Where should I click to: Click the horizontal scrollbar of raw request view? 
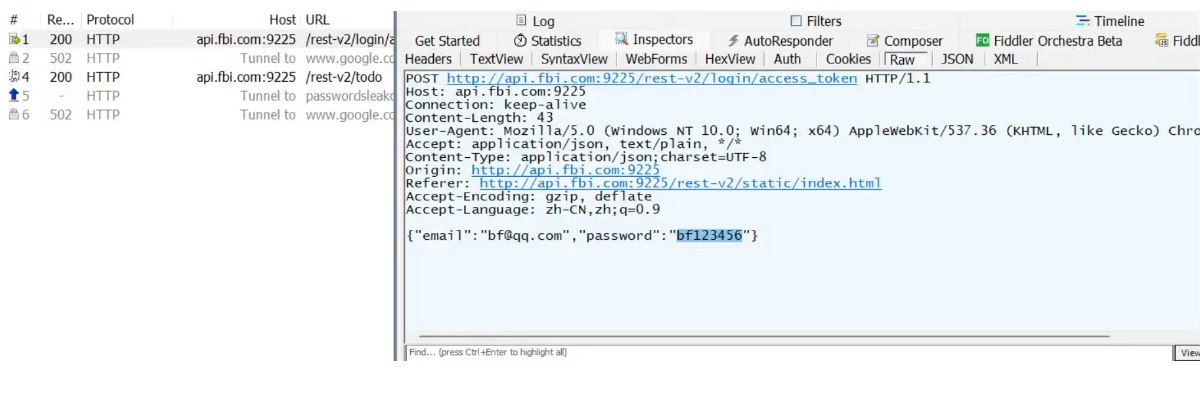(x=765, y=337)
